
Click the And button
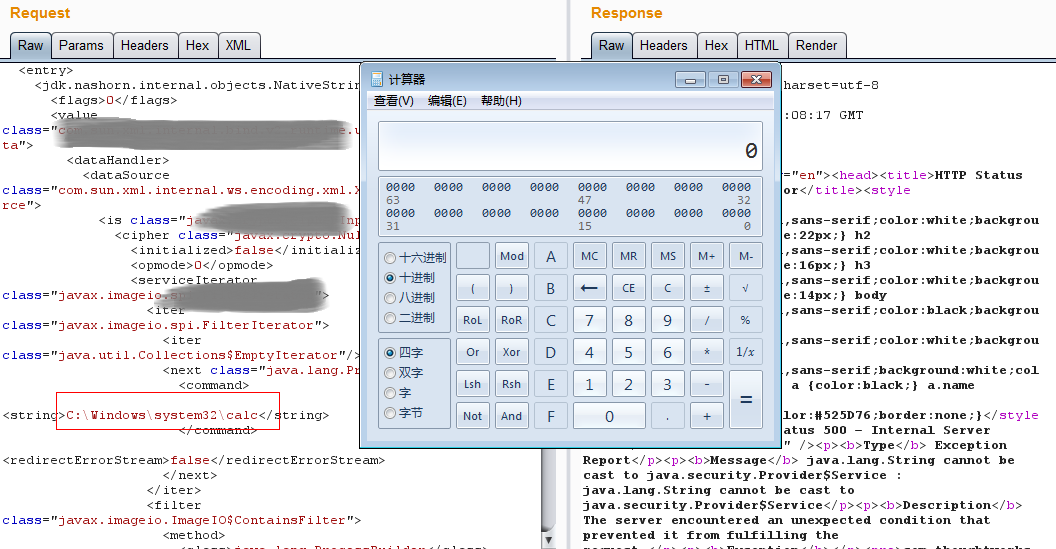[x=511, y=416]
